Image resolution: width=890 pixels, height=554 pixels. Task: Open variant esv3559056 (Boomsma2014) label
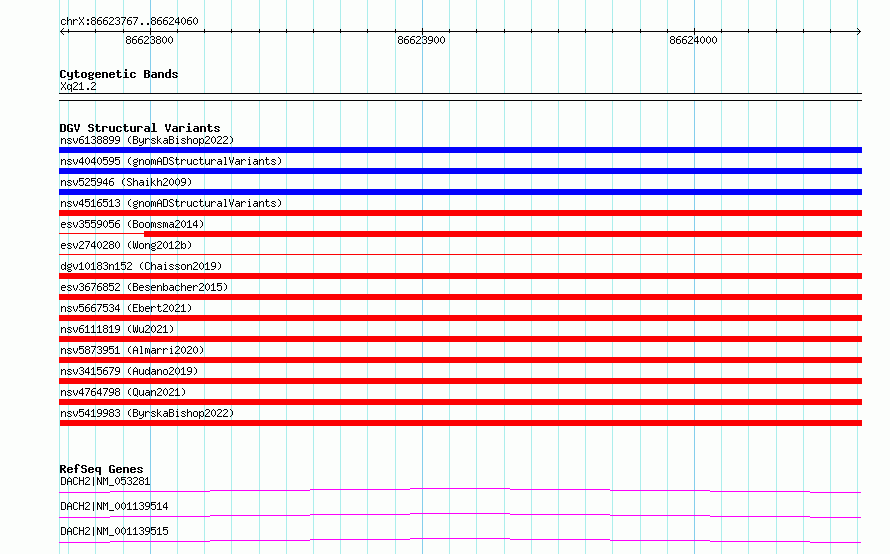pyautogui.click(x=132, y=224)
